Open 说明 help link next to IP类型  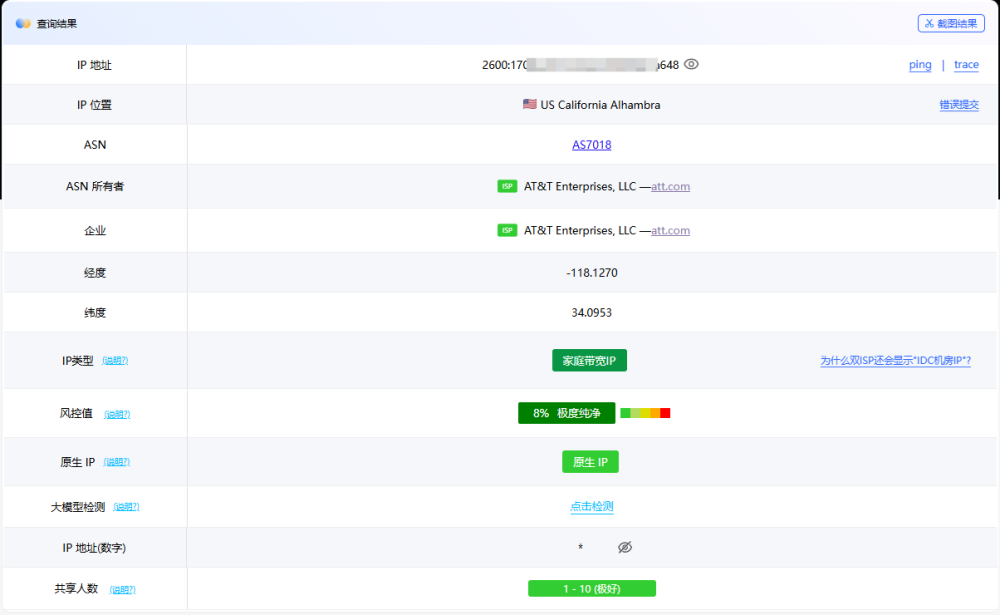(x=115, y=361)
